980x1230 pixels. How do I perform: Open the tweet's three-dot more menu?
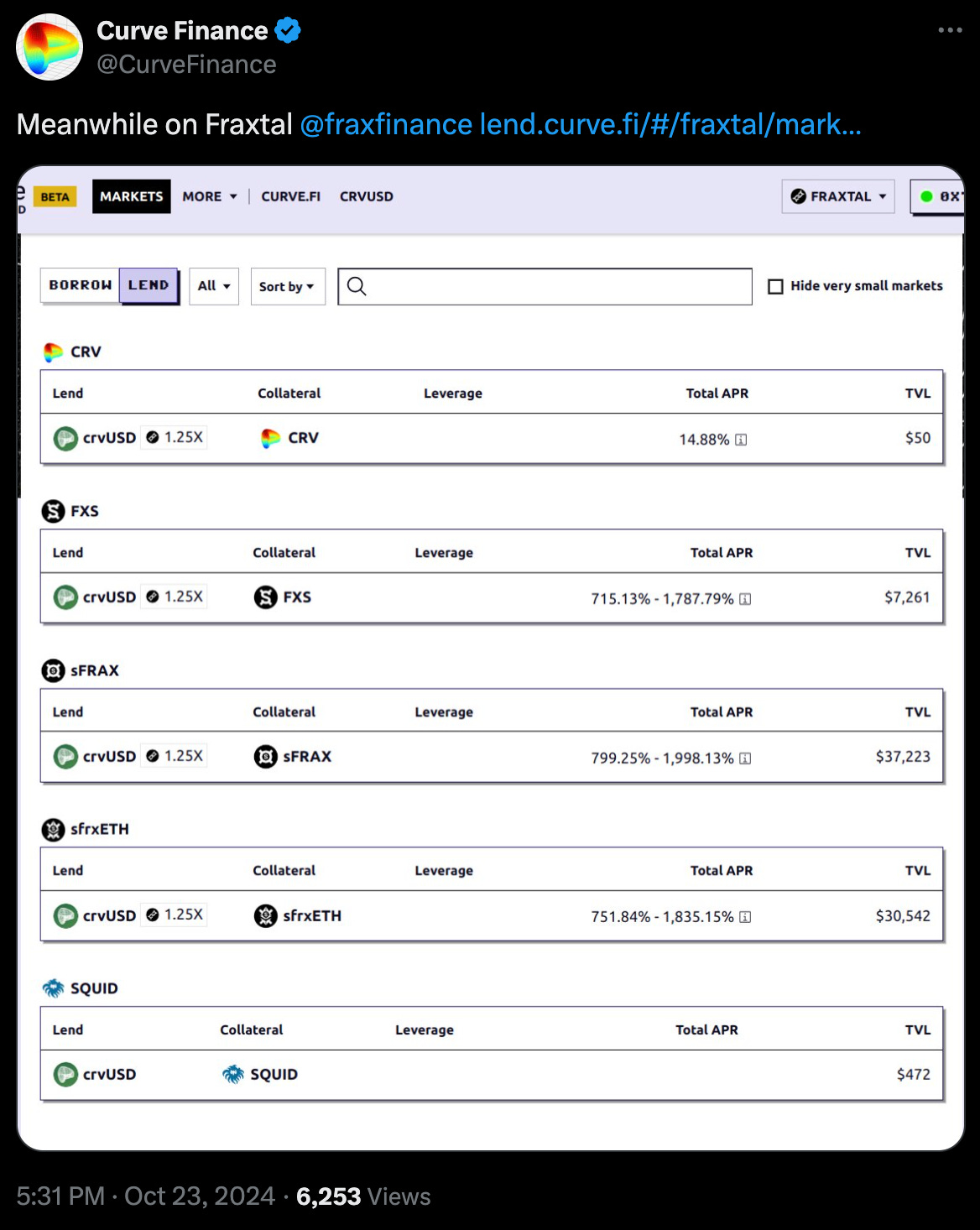click(950, 30)
